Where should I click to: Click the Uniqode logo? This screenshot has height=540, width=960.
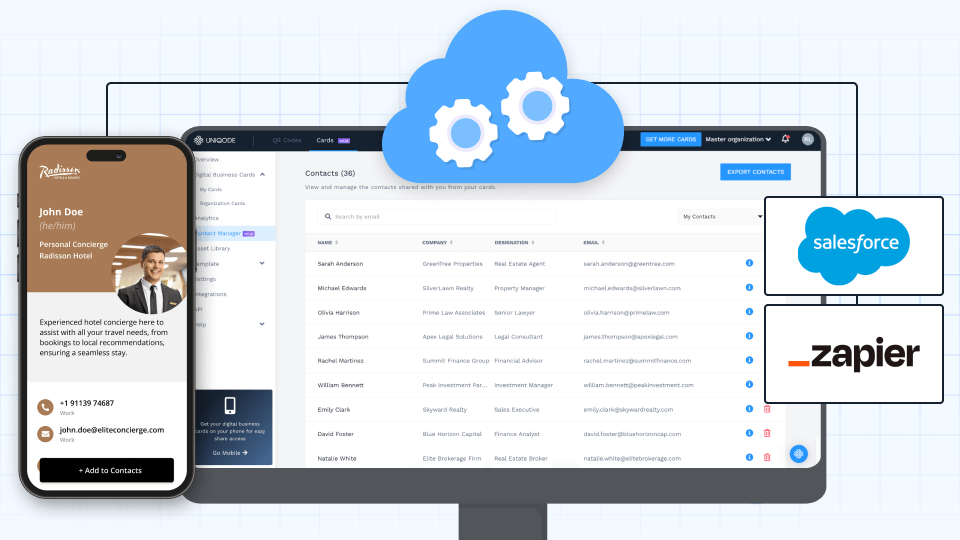pyautogui.click(x=215, y=140)
